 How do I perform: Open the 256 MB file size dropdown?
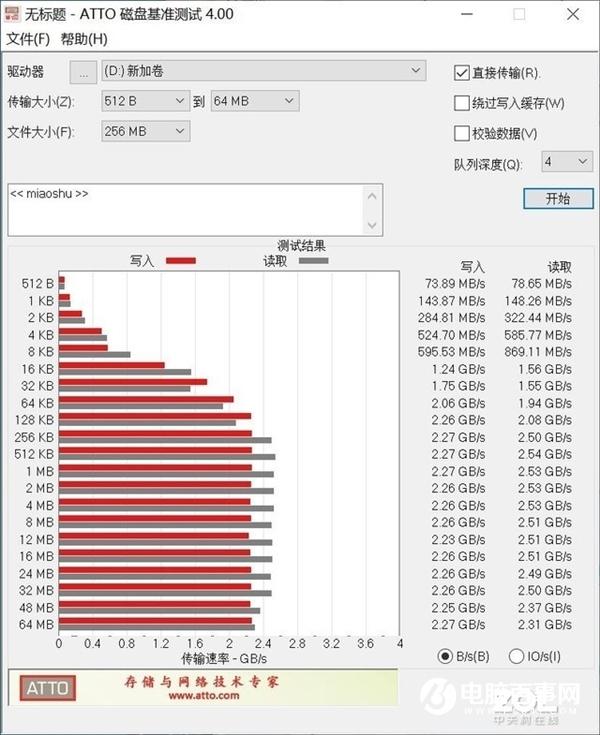point(146,131)
